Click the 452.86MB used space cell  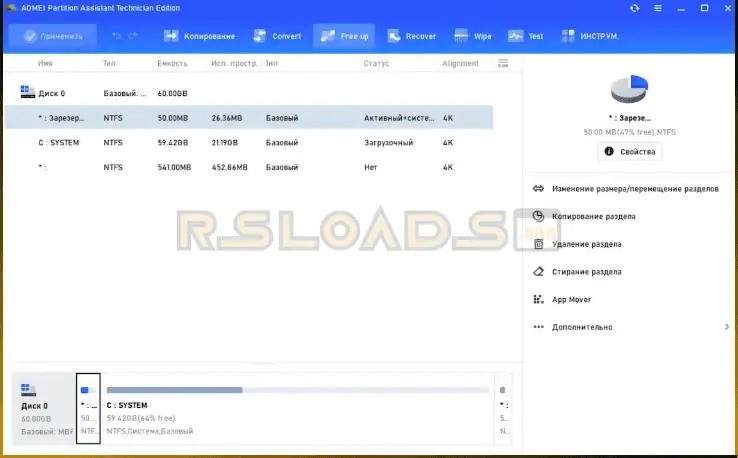pos(229,167)
